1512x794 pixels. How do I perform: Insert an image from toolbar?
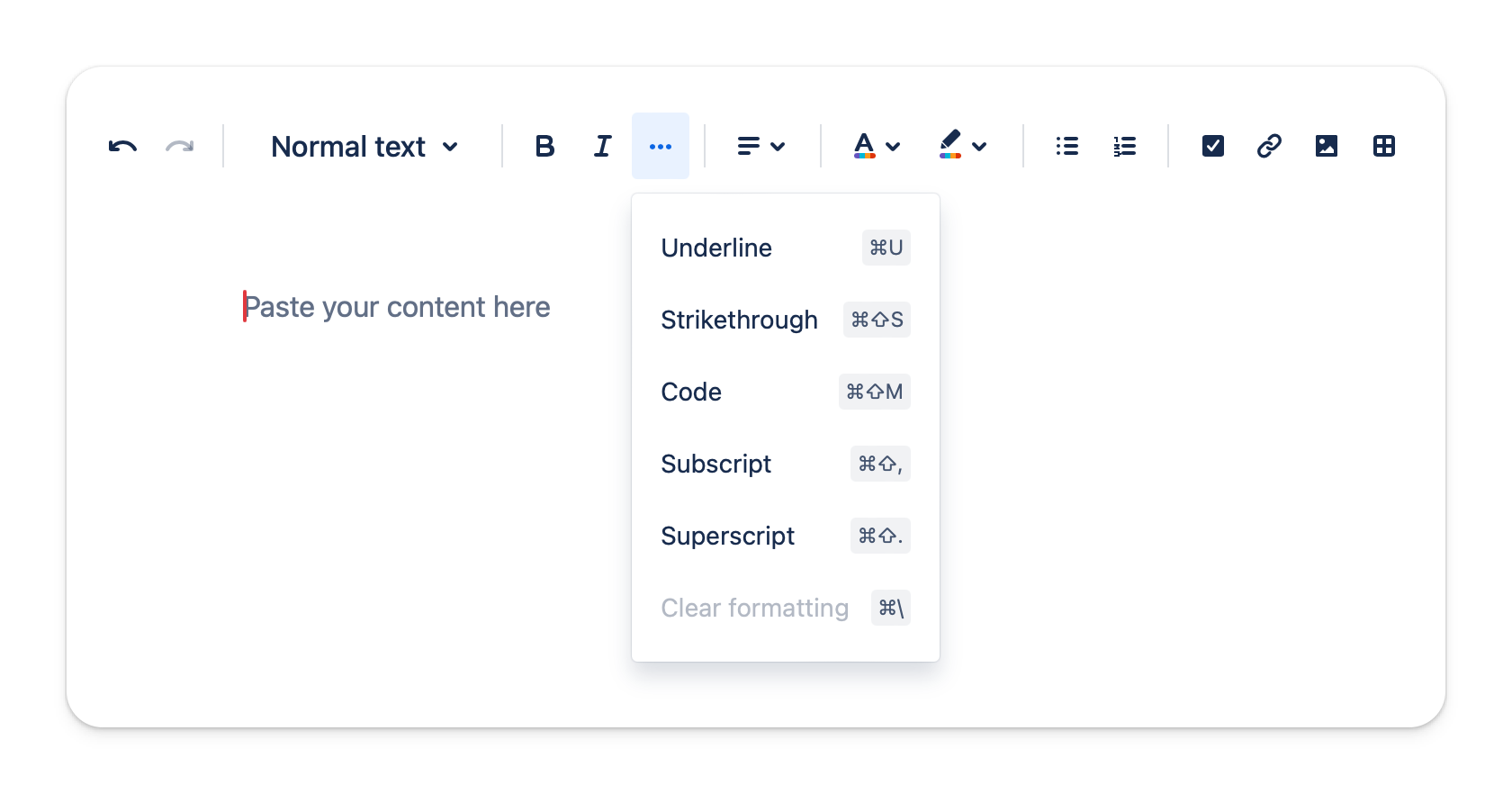click(1327, 146)
